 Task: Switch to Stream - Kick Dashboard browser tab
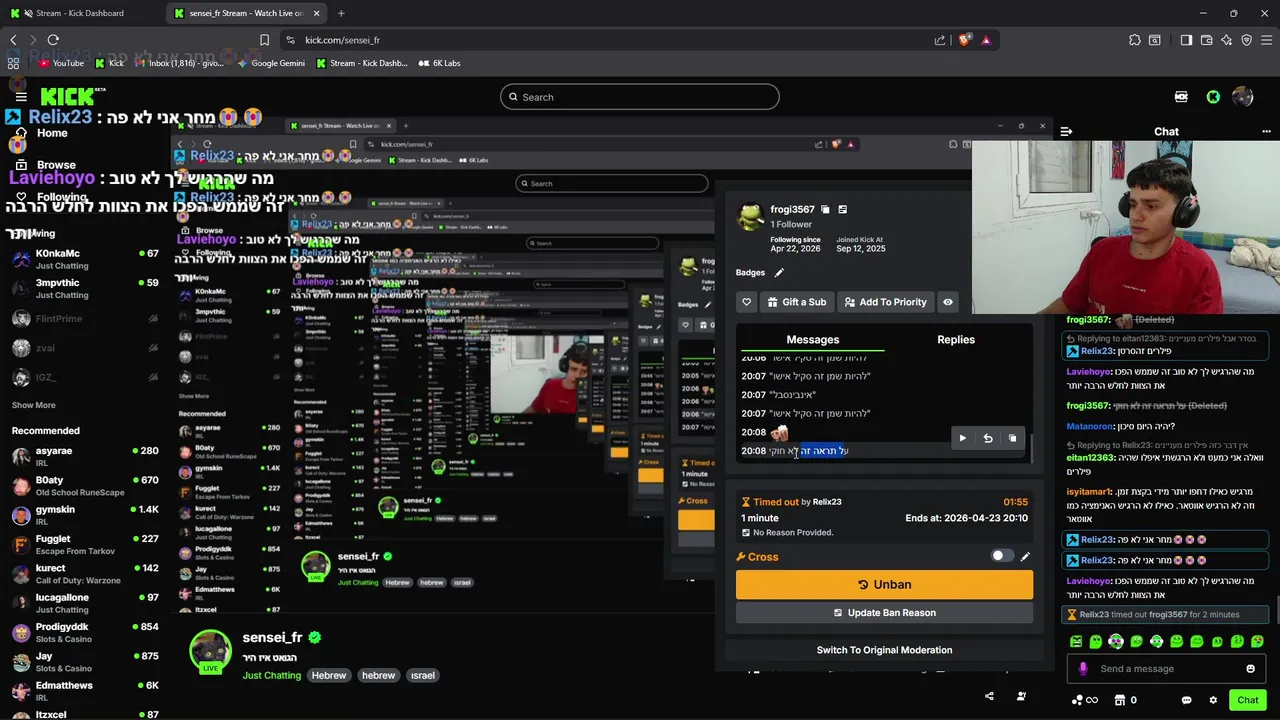pos(82,13)
